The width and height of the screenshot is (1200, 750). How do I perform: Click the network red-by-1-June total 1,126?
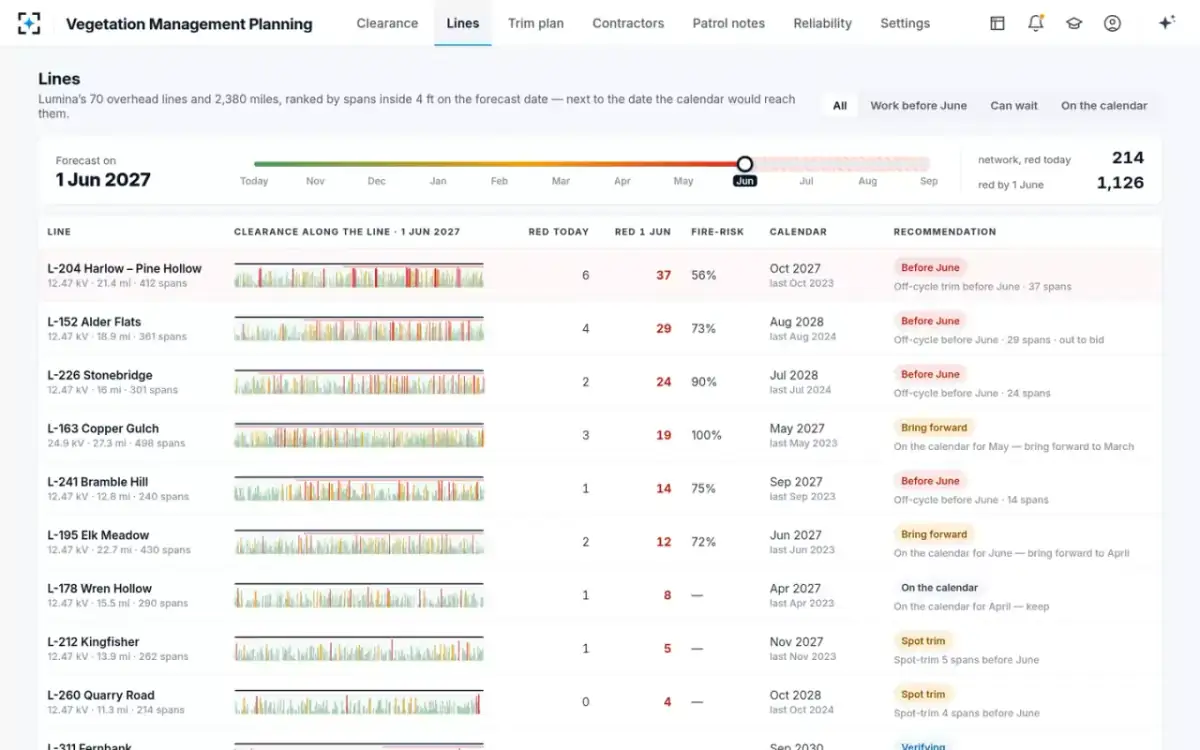1120,183
